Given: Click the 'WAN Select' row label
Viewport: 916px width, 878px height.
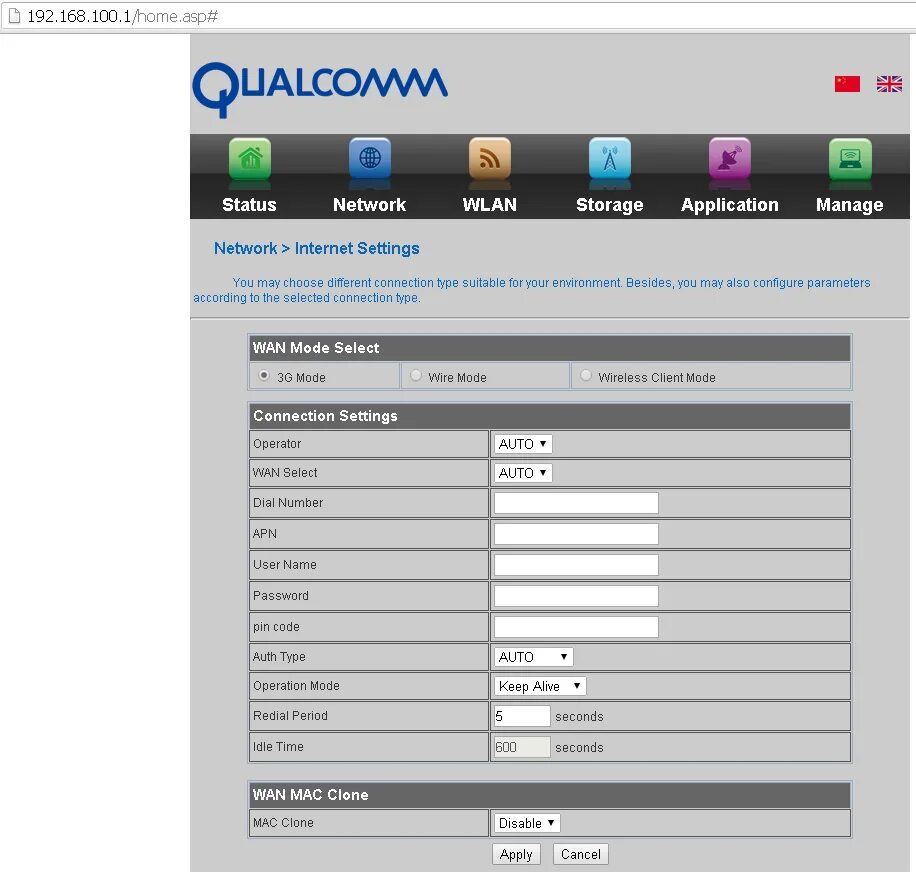Looking at the screenshot, I should (x=285, y=473).
